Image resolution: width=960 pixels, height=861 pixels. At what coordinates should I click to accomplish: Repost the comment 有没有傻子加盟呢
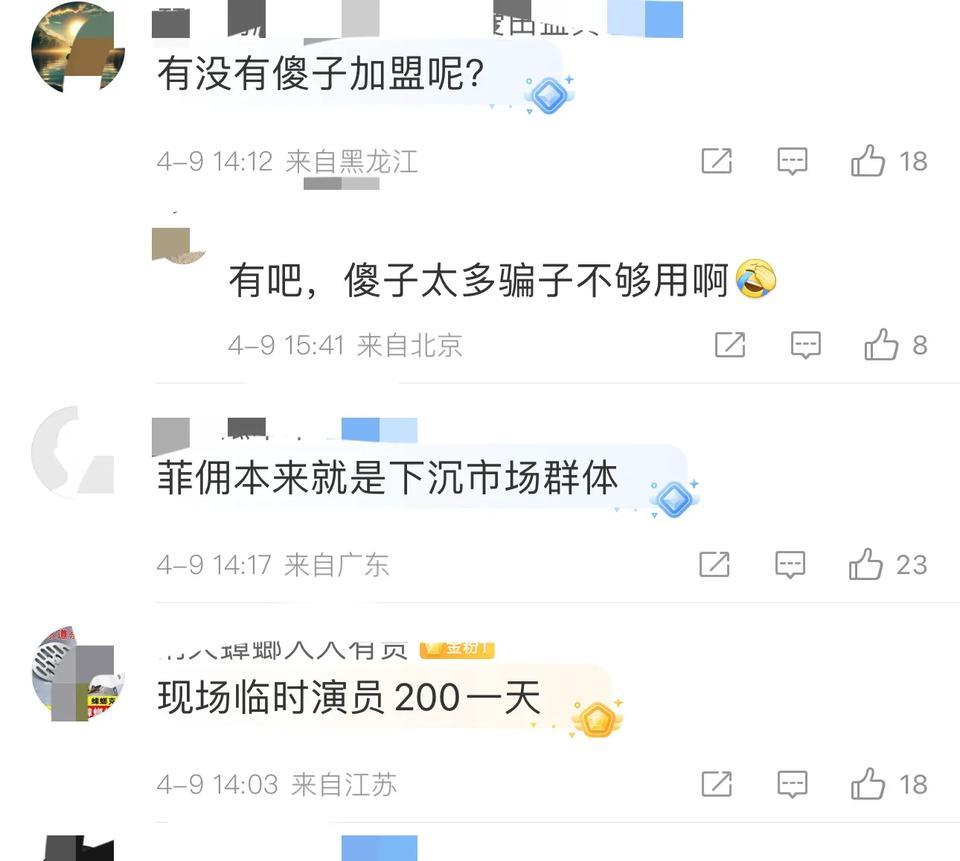point(716,161)
